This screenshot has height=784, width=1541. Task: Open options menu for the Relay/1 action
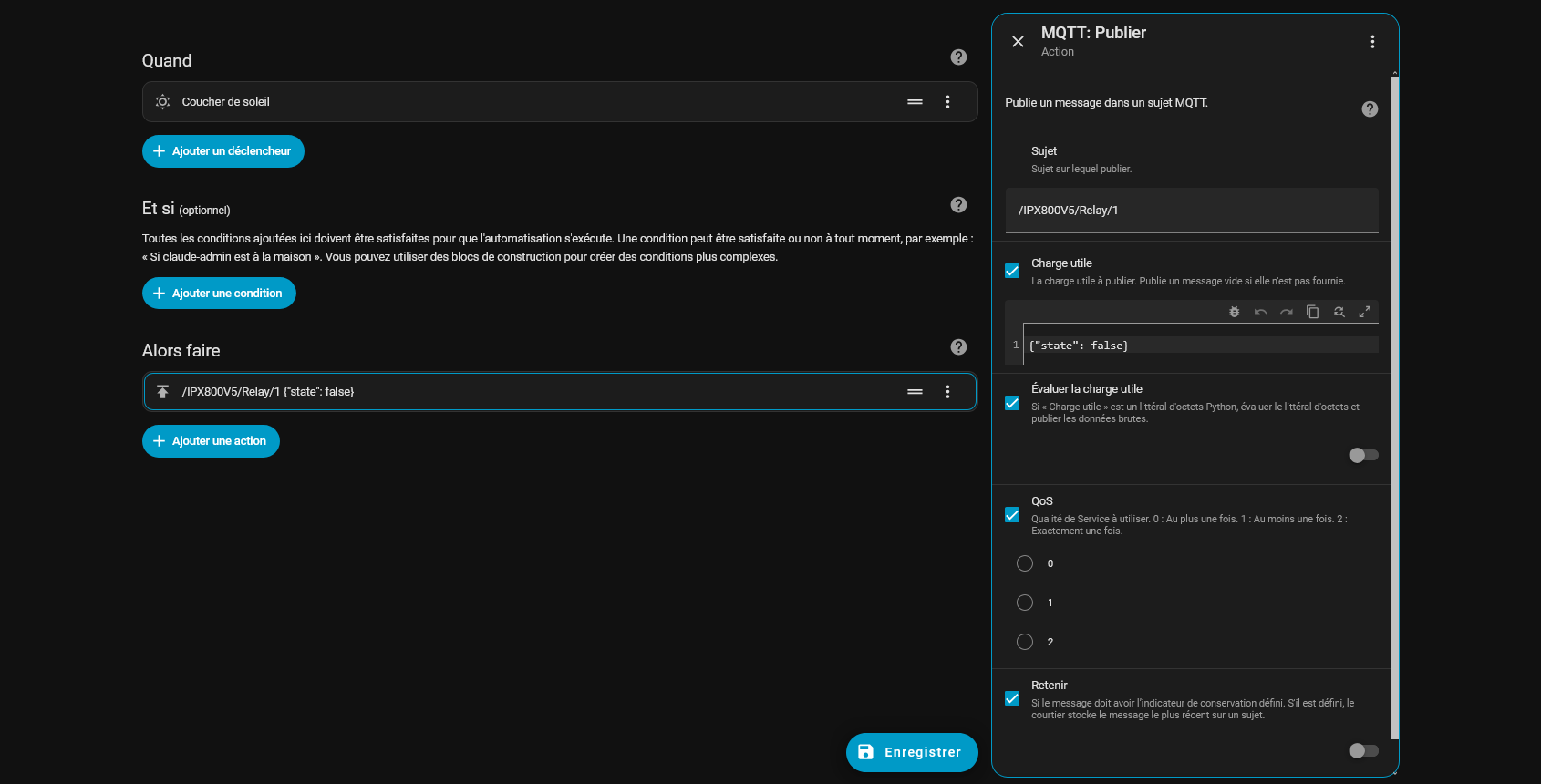click(x=947, y=392)
